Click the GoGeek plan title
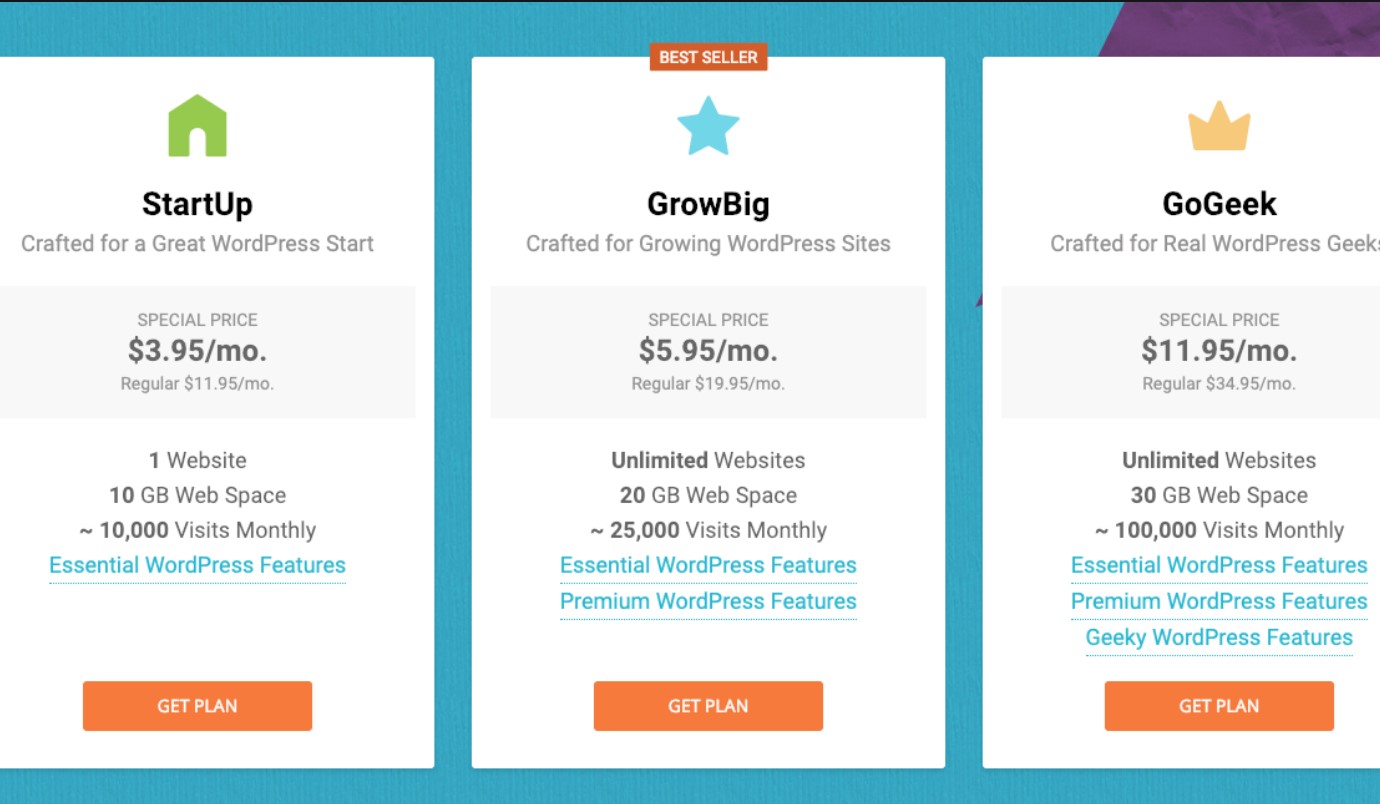This screenshot has width=1380, height=804. click(1219, 204)
